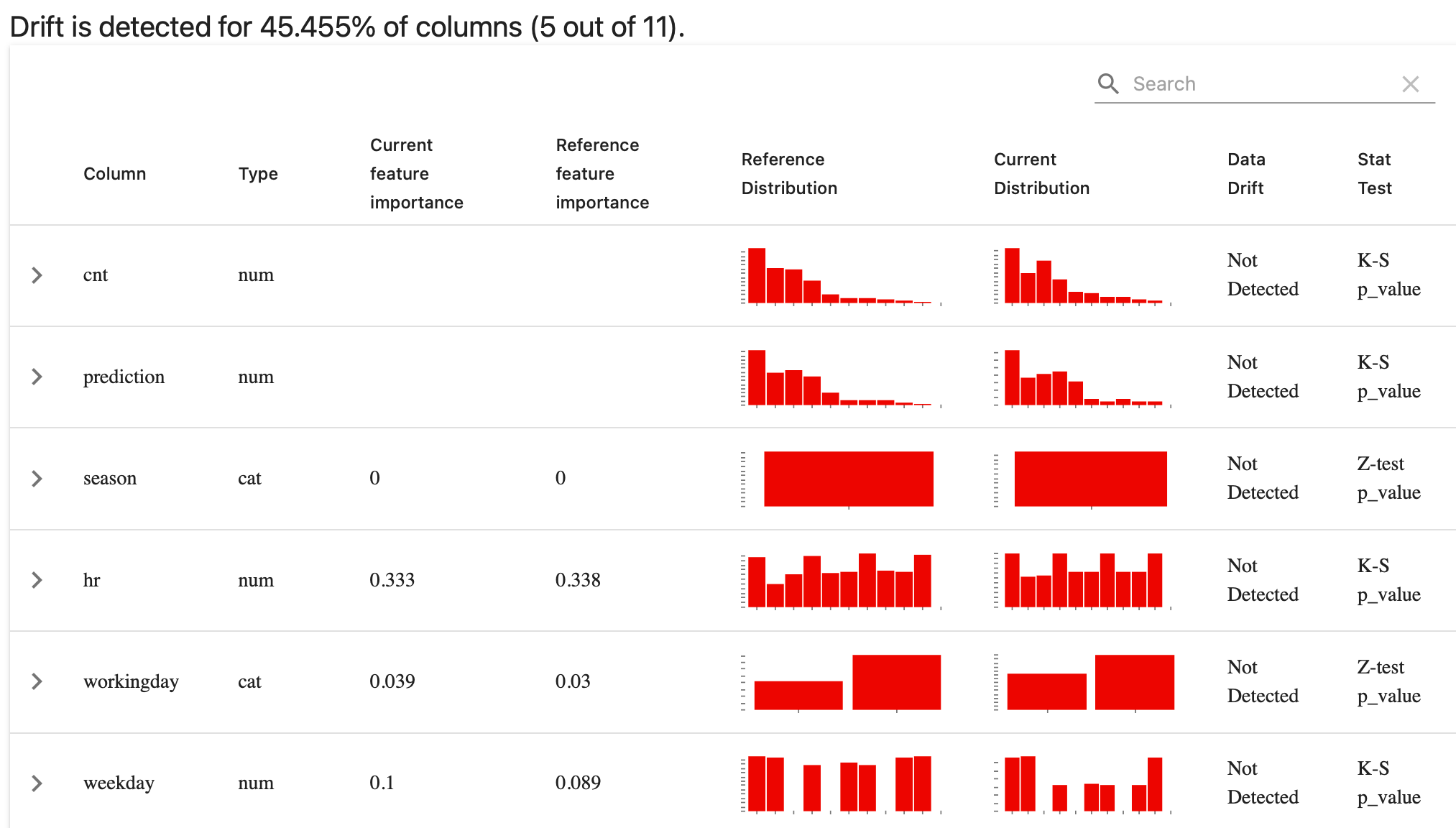Click the cnt reference distribution histogram
Image resolution: width=1456 pixels, height=828 pixels.
(841, 275)
